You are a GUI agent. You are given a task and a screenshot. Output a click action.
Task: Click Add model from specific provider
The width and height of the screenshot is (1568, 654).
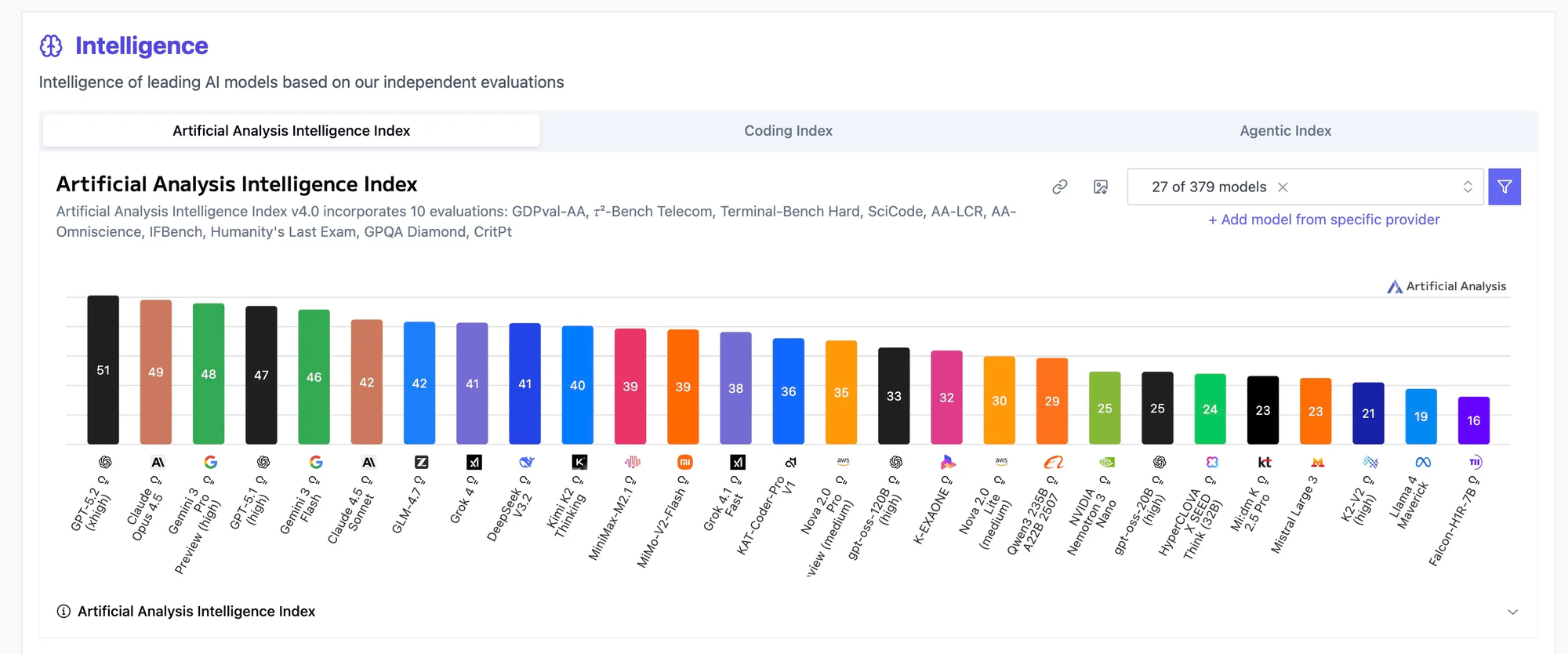click(x=1323, y=220)
